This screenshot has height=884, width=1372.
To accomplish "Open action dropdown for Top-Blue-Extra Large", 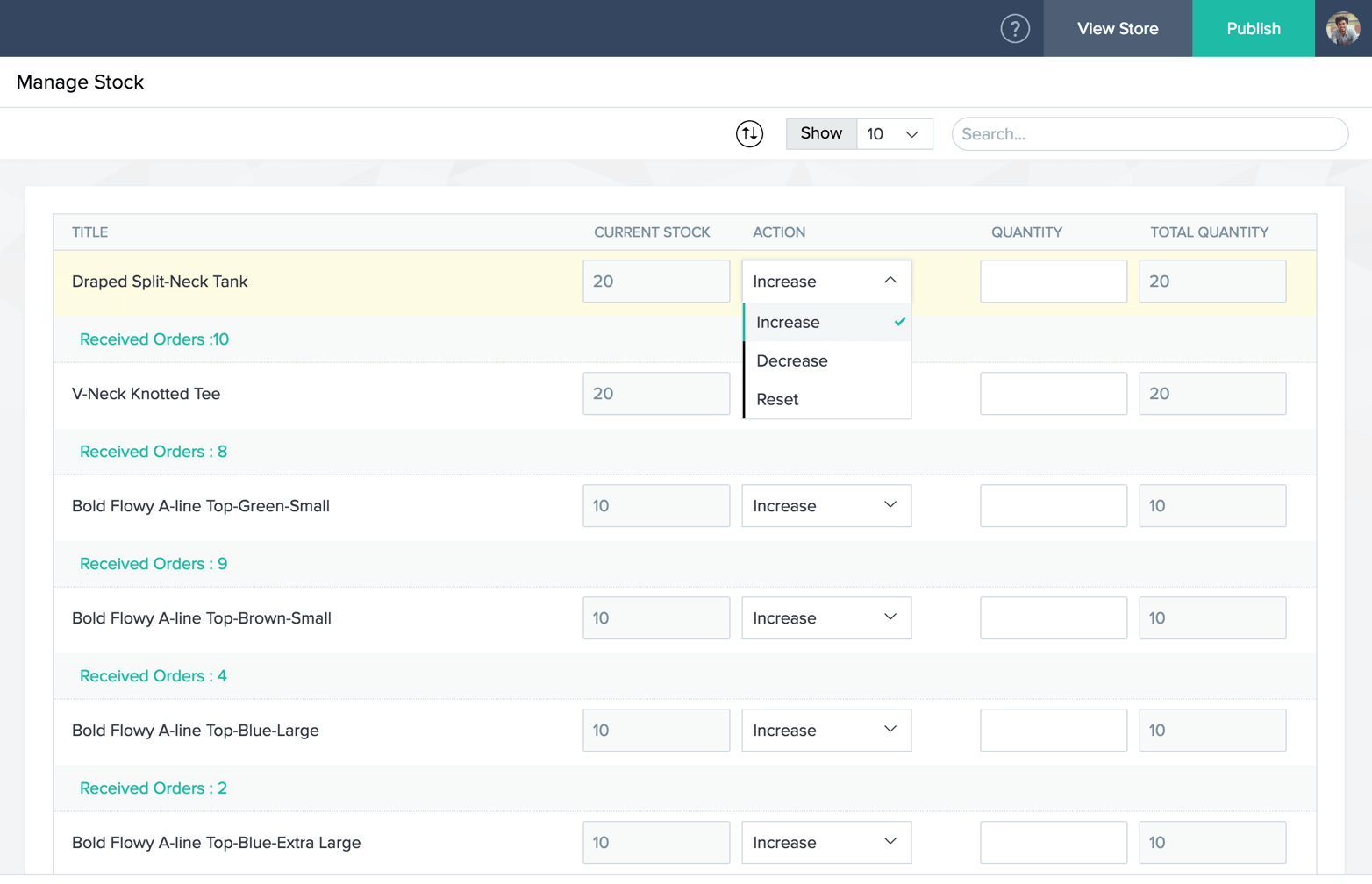I will coord(825,843).
